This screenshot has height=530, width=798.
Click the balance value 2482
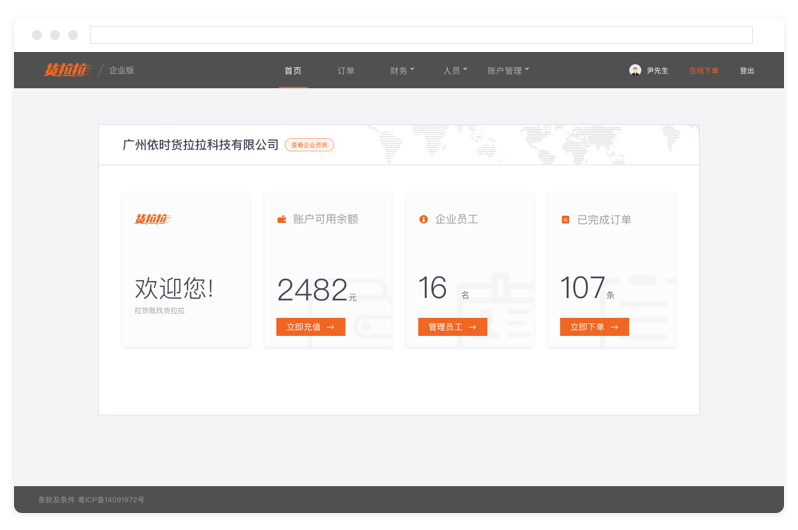tap(312, 290)
